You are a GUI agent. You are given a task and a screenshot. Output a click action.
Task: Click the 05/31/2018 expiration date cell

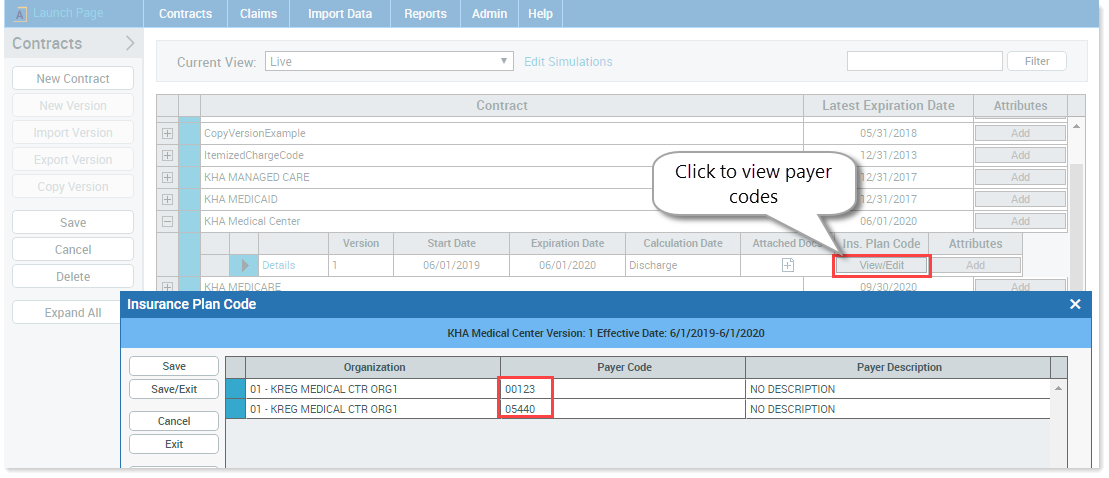coord(888,133)
